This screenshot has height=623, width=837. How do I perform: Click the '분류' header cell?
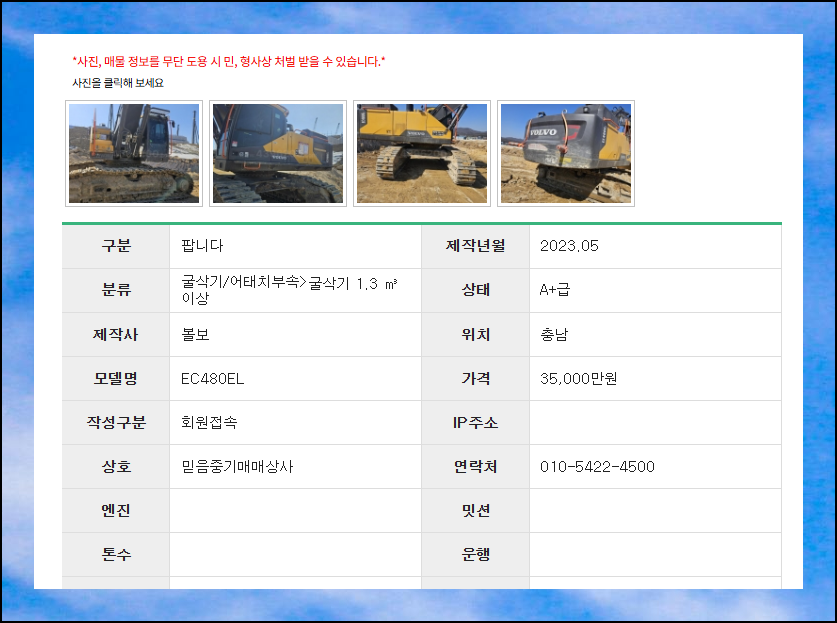116,290
